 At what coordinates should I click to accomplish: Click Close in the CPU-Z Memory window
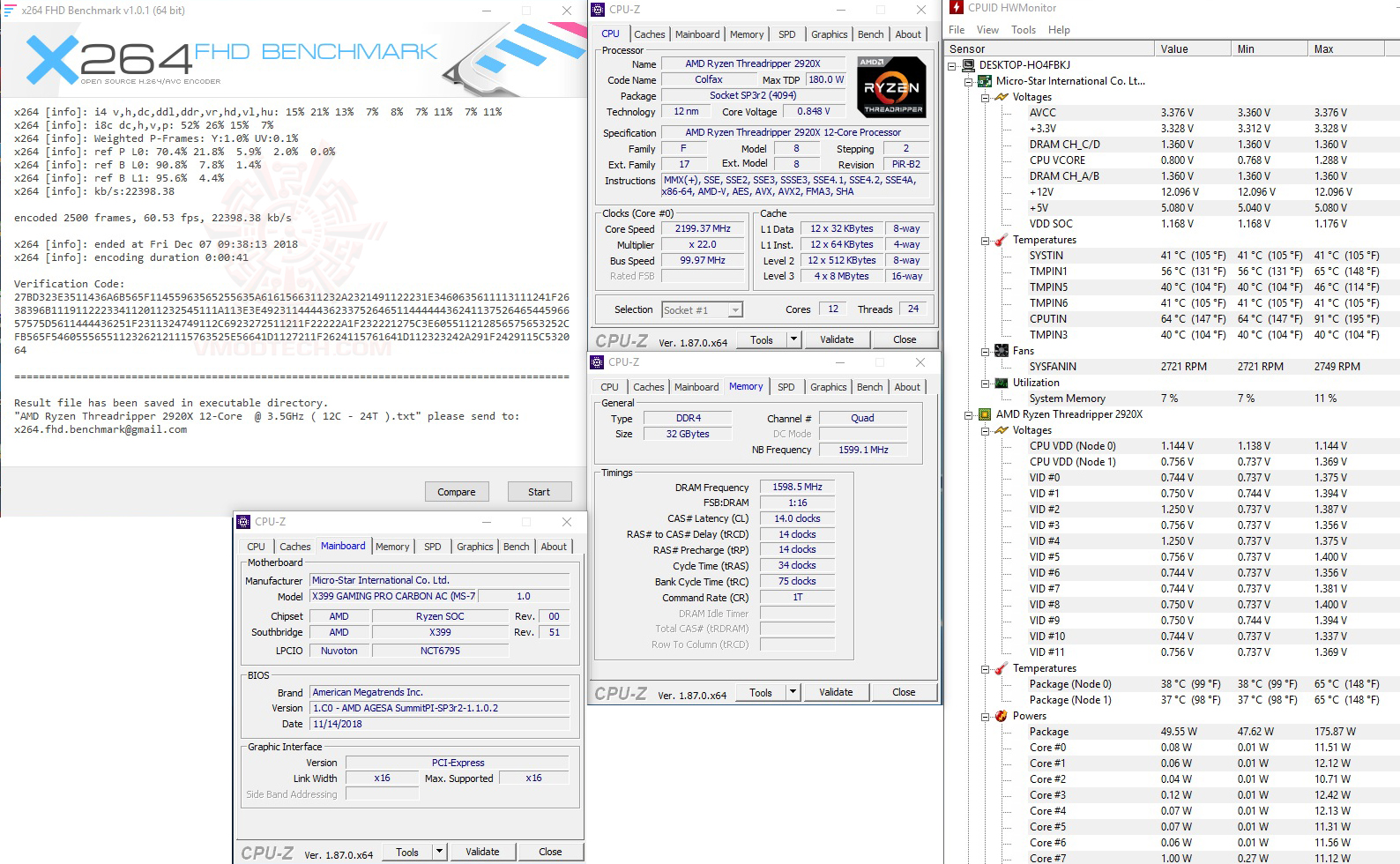[904, 692]
